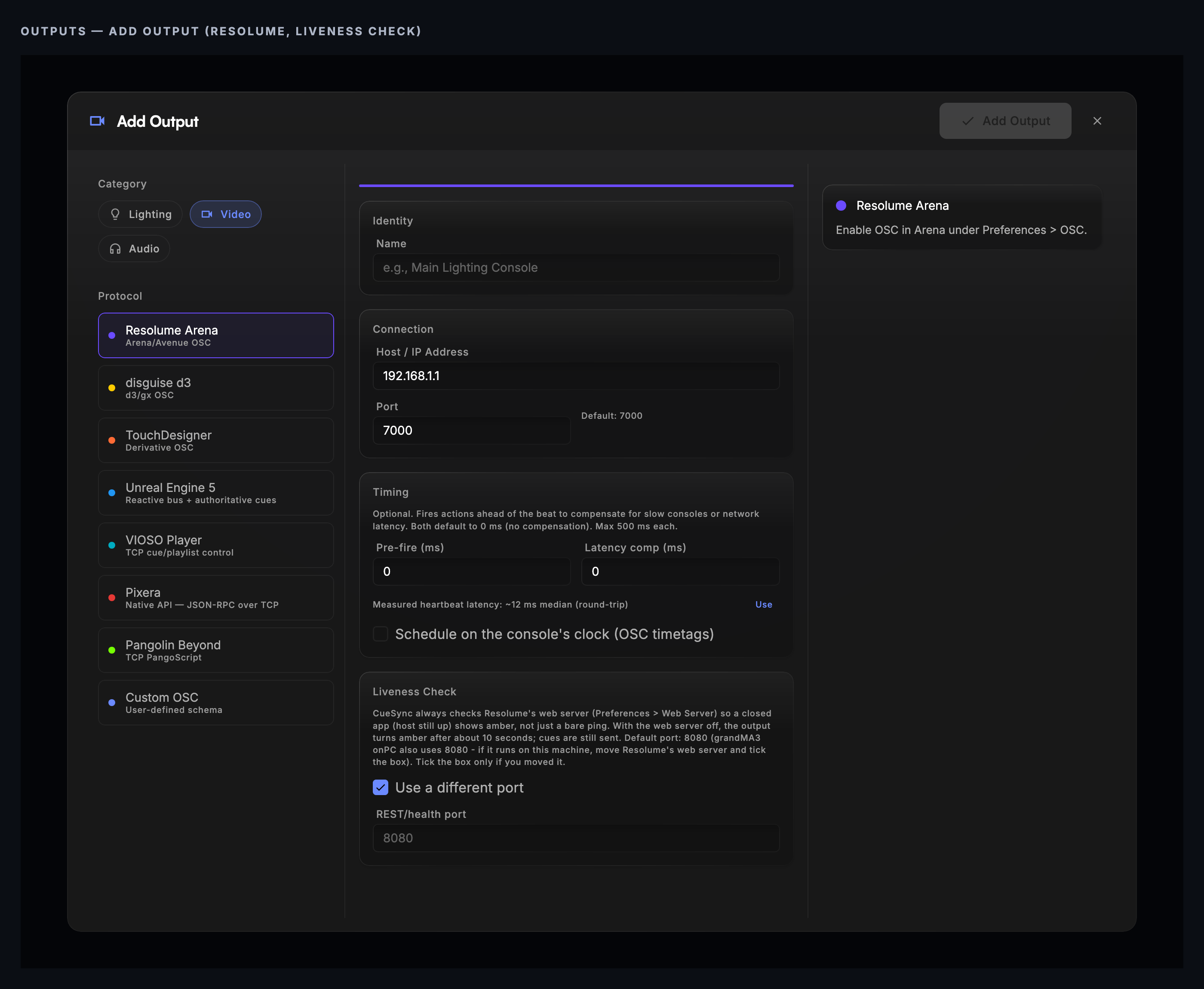Image resolution: width=1204 pixels, height=989 pixels.
Task: Choose the Custom OSC protocol
Action: click(x=216, y=702)
